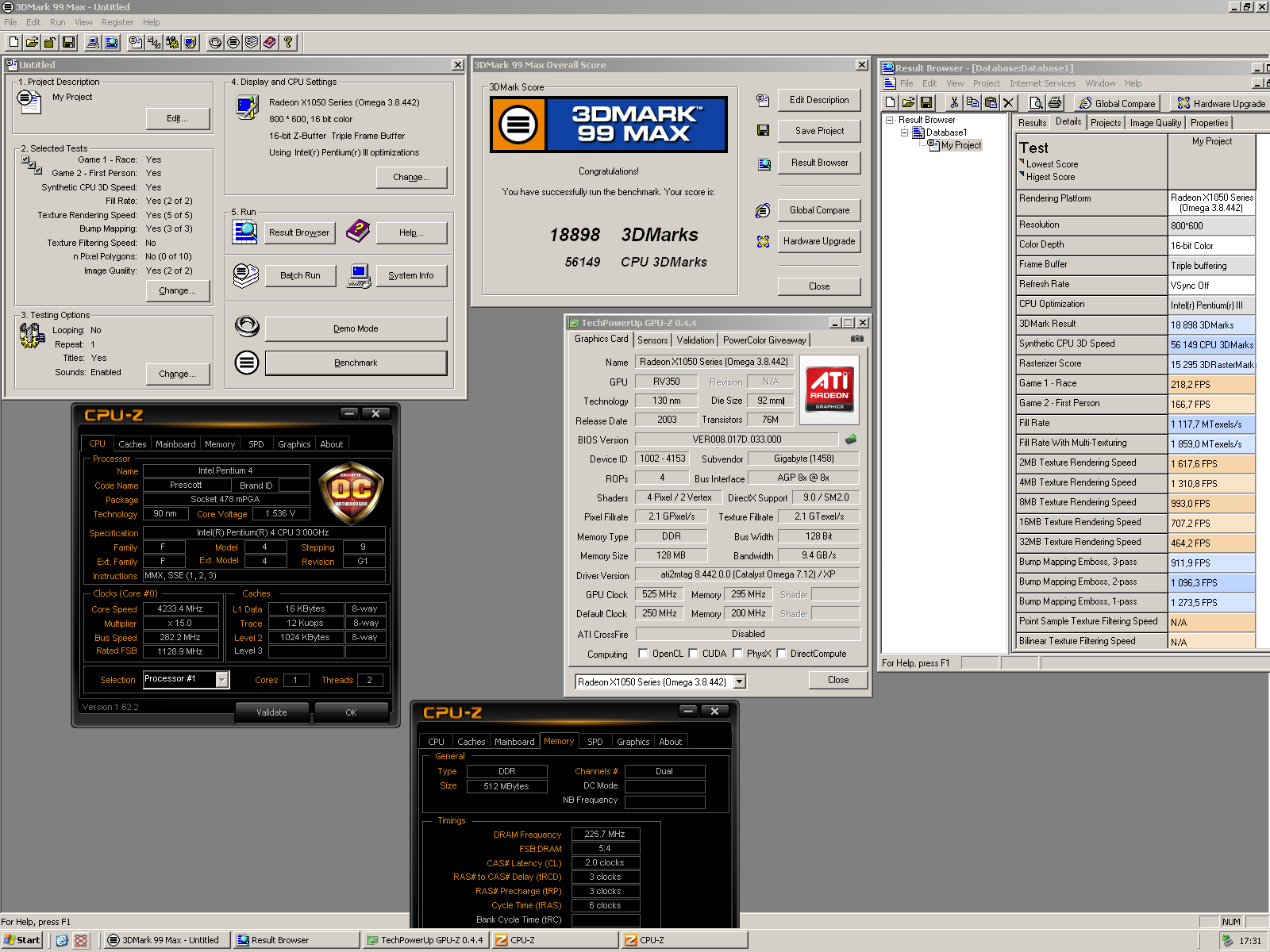Click the Display Settings monitor toolbar icon
Image resolution: width=1270 pixels, height=952 pixels.
click(x=190, y=42)
